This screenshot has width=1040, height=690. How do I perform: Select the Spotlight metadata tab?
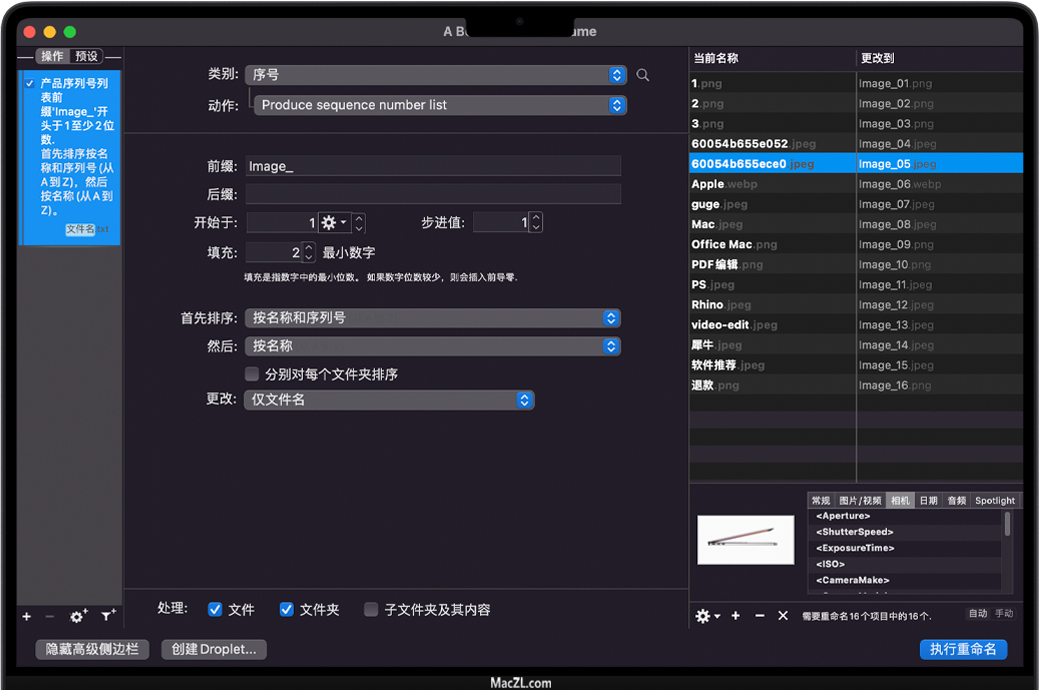[x=994, y=500]
